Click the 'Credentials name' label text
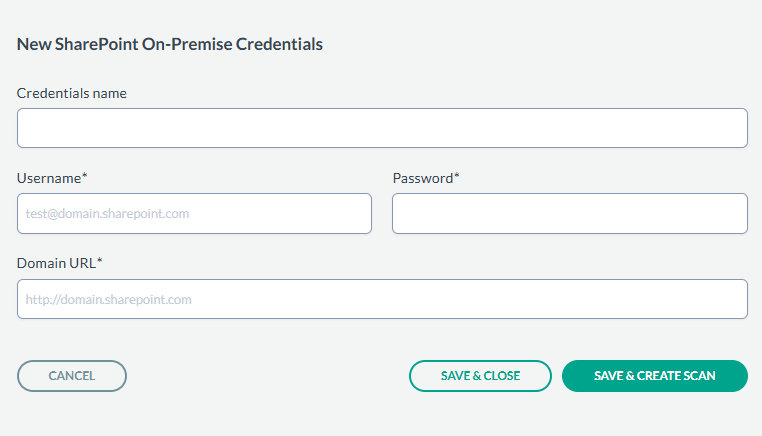Screen dimensions: 762x436 point(72,93)
